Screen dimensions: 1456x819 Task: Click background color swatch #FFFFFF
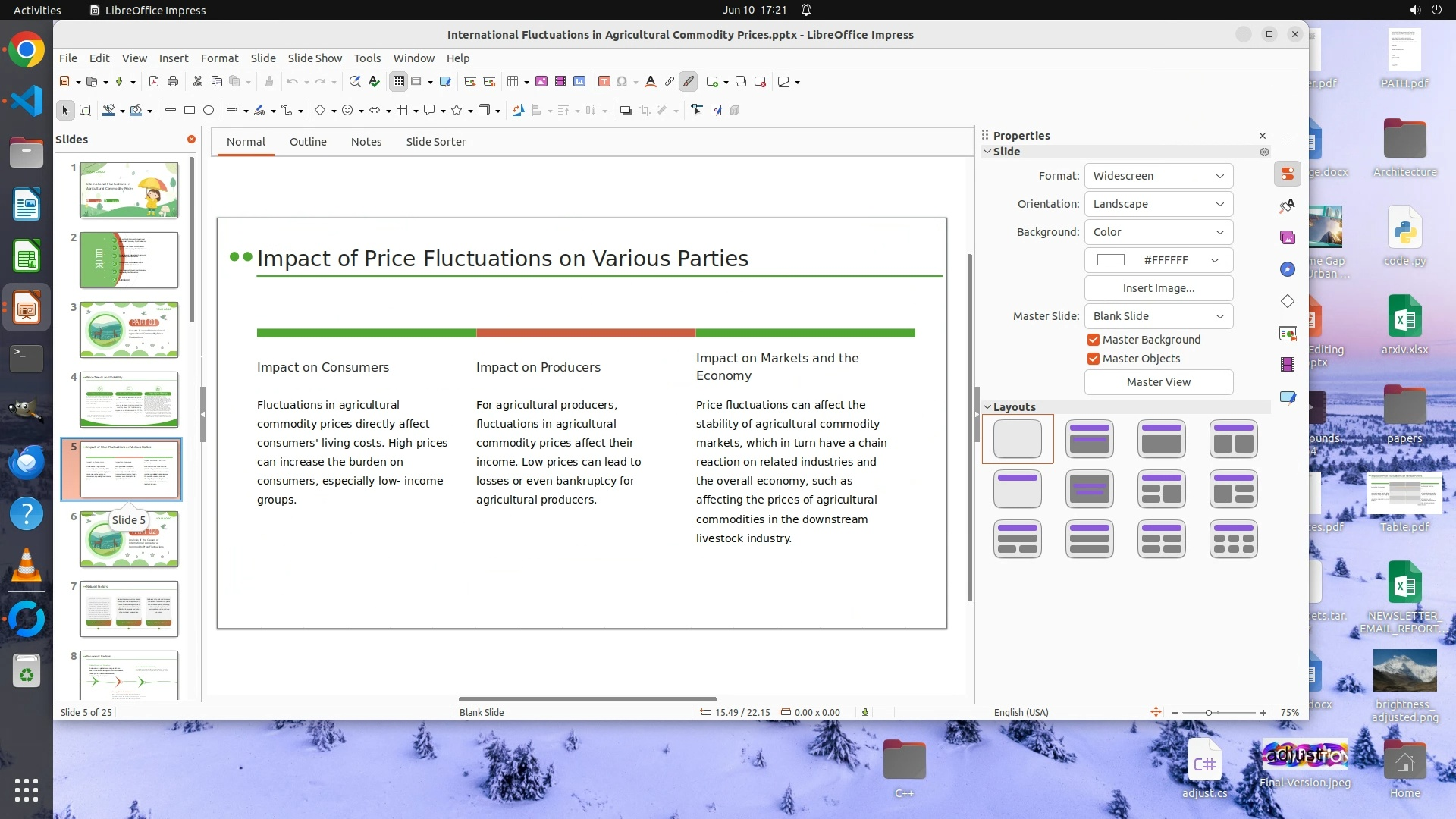1111,260
